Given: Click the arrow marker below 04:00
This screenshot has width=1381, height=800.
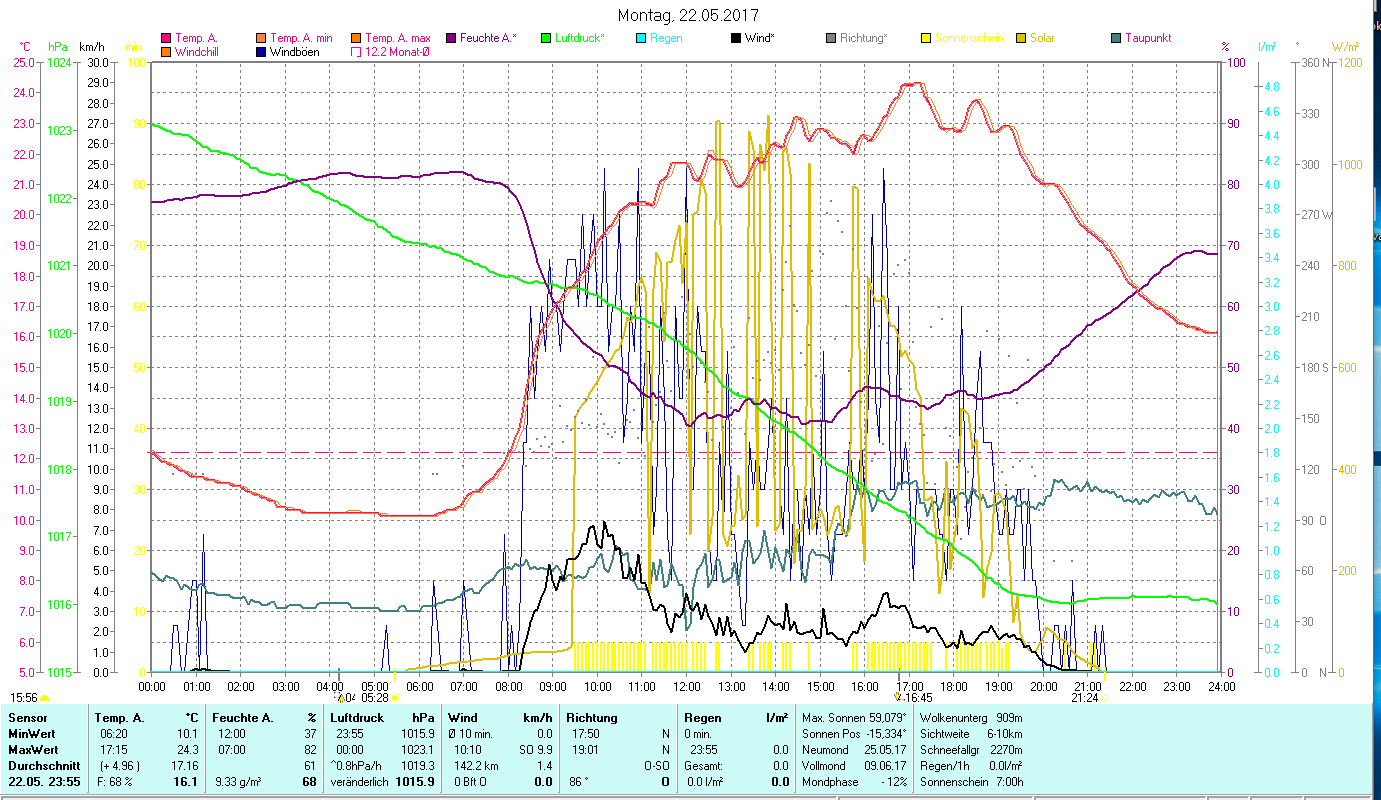Looking at the screenshot, I should click(x=340, y=698).
